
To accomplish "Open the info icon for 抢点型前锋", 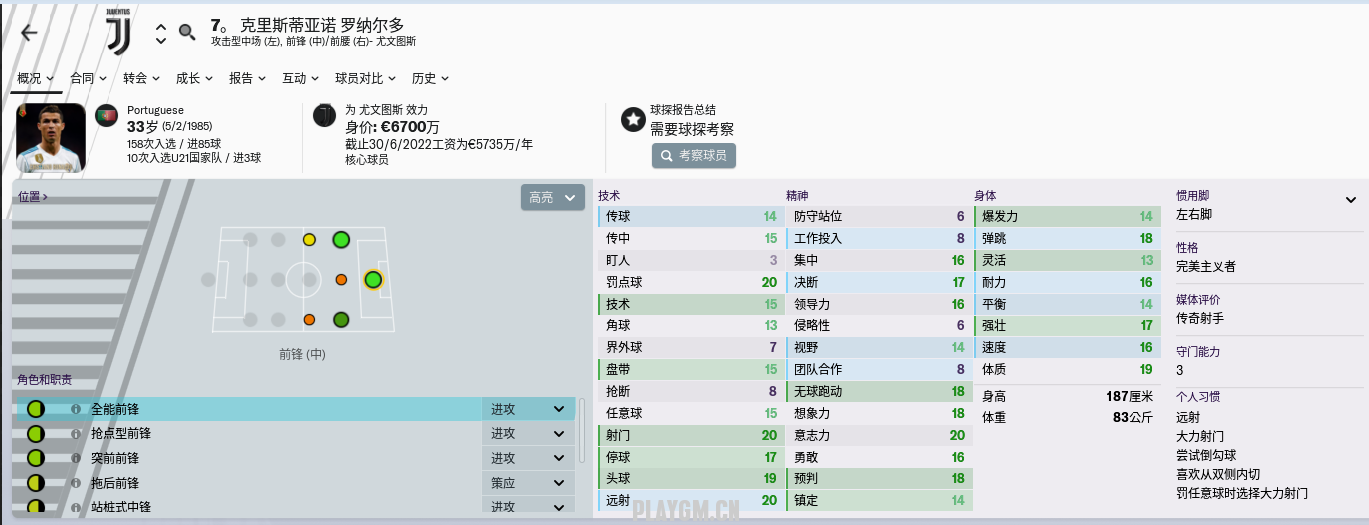I will [x=75, y=434].
